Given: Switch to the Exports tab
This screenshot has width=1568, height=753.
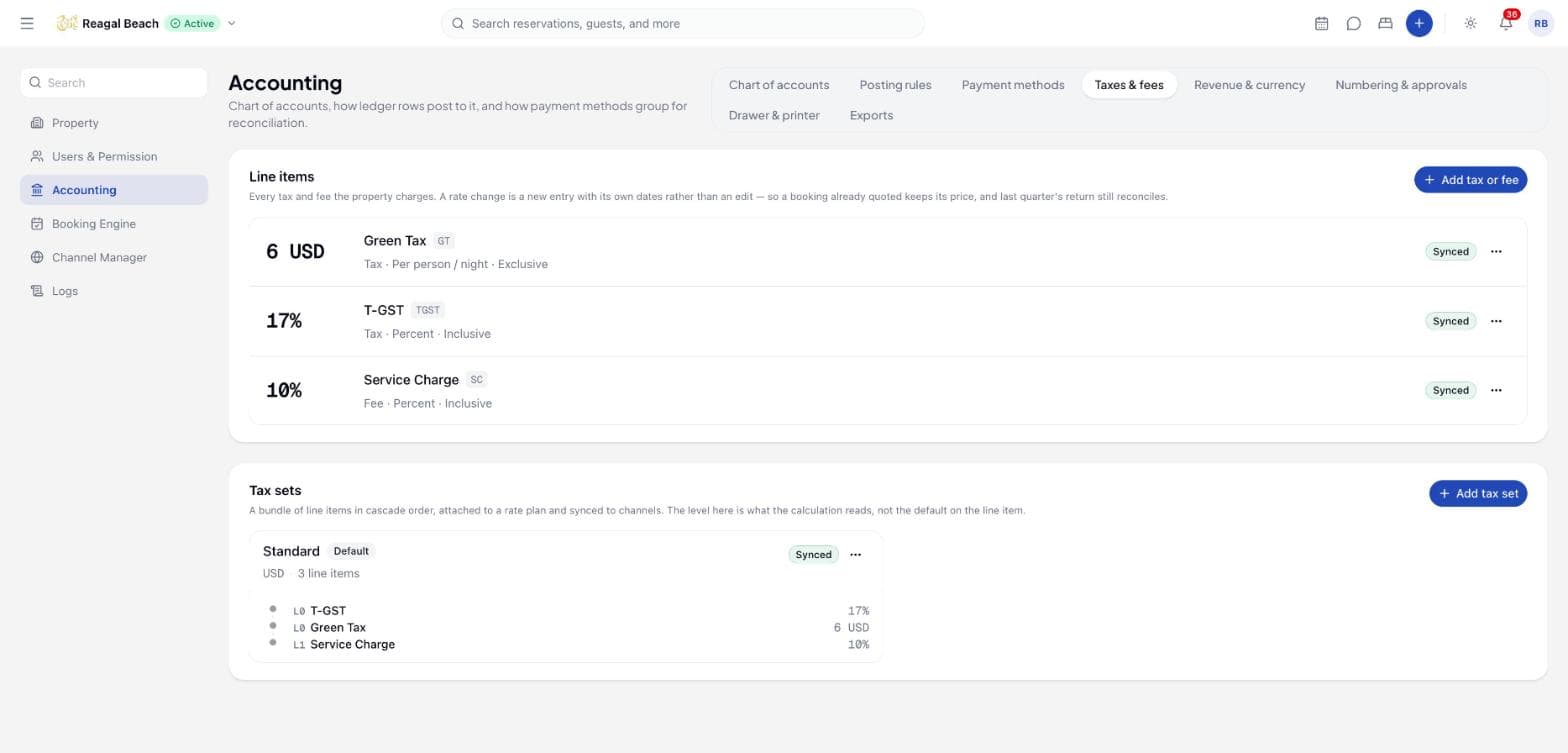Looking at the screenshot, I should [x=871, y=115].
